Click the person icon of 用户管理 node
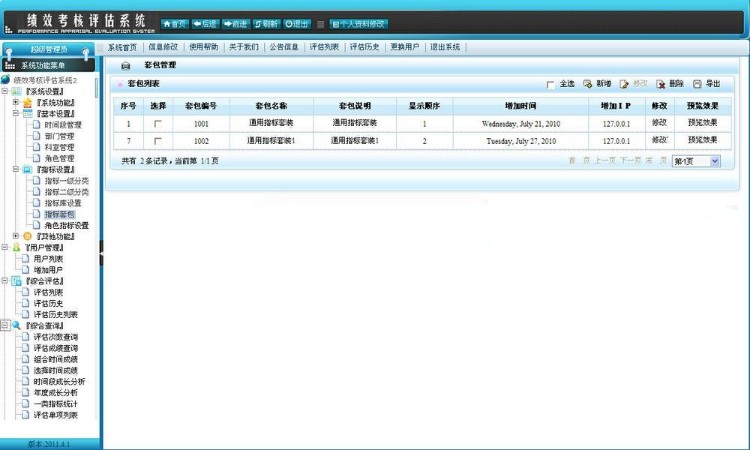 16,247
